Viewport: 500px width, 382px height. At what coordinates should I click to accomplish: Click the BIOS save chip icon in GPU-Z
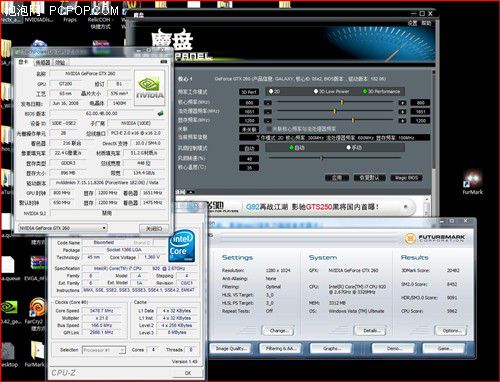(161, 114)
